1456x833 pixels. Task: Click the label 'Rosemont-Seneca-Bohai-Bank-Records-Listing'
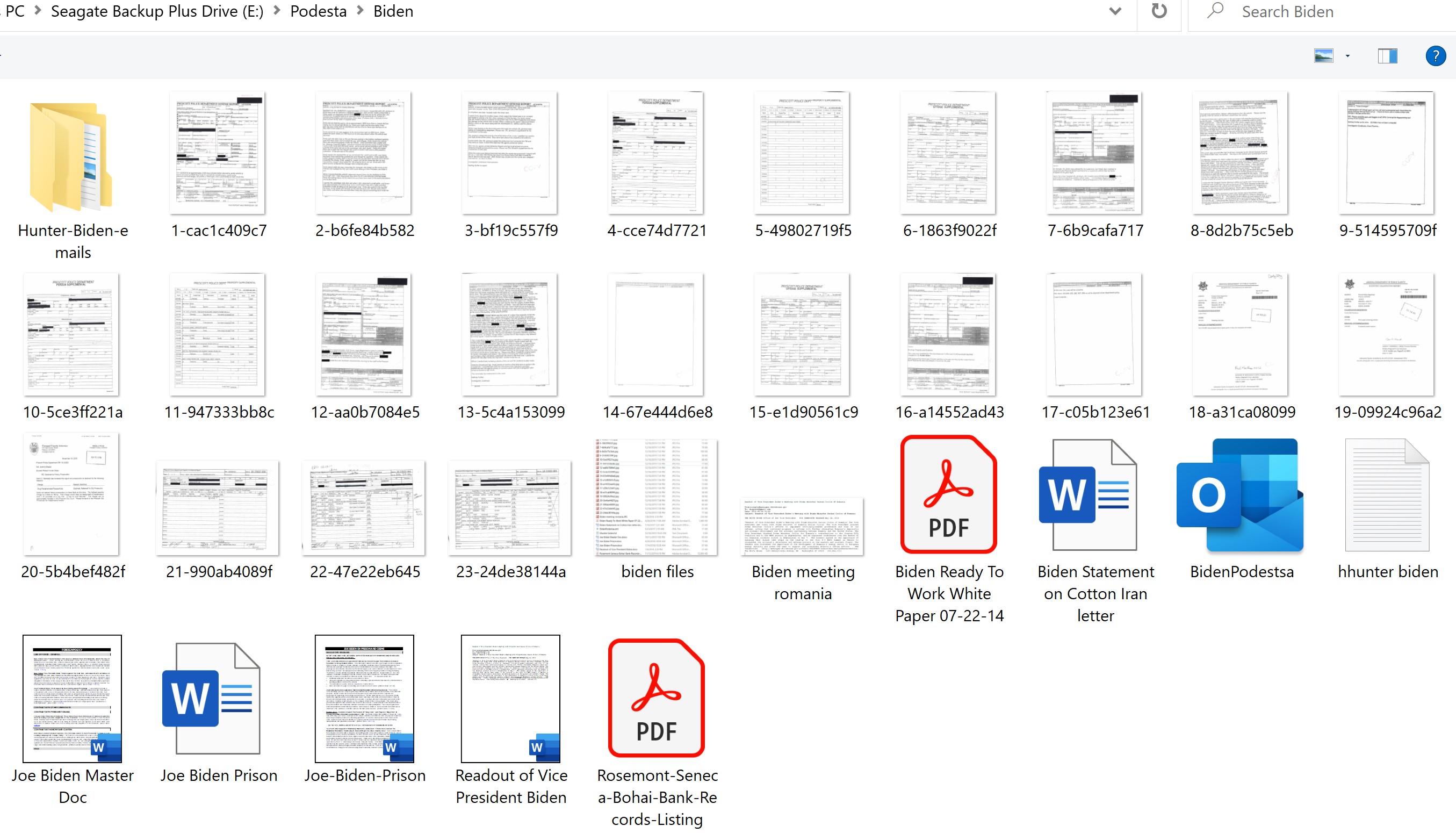pyautogui.click(x=657, y=797)
